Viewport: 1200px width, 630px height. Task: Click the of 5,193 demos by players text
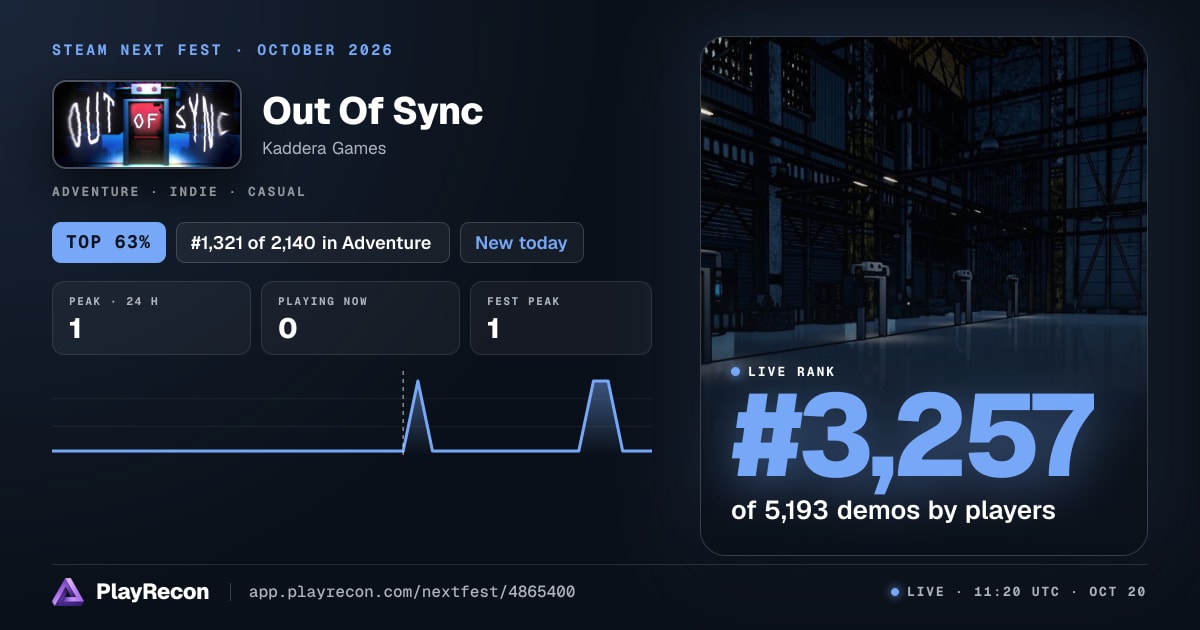pyautogui.click(x=893, y=510)
